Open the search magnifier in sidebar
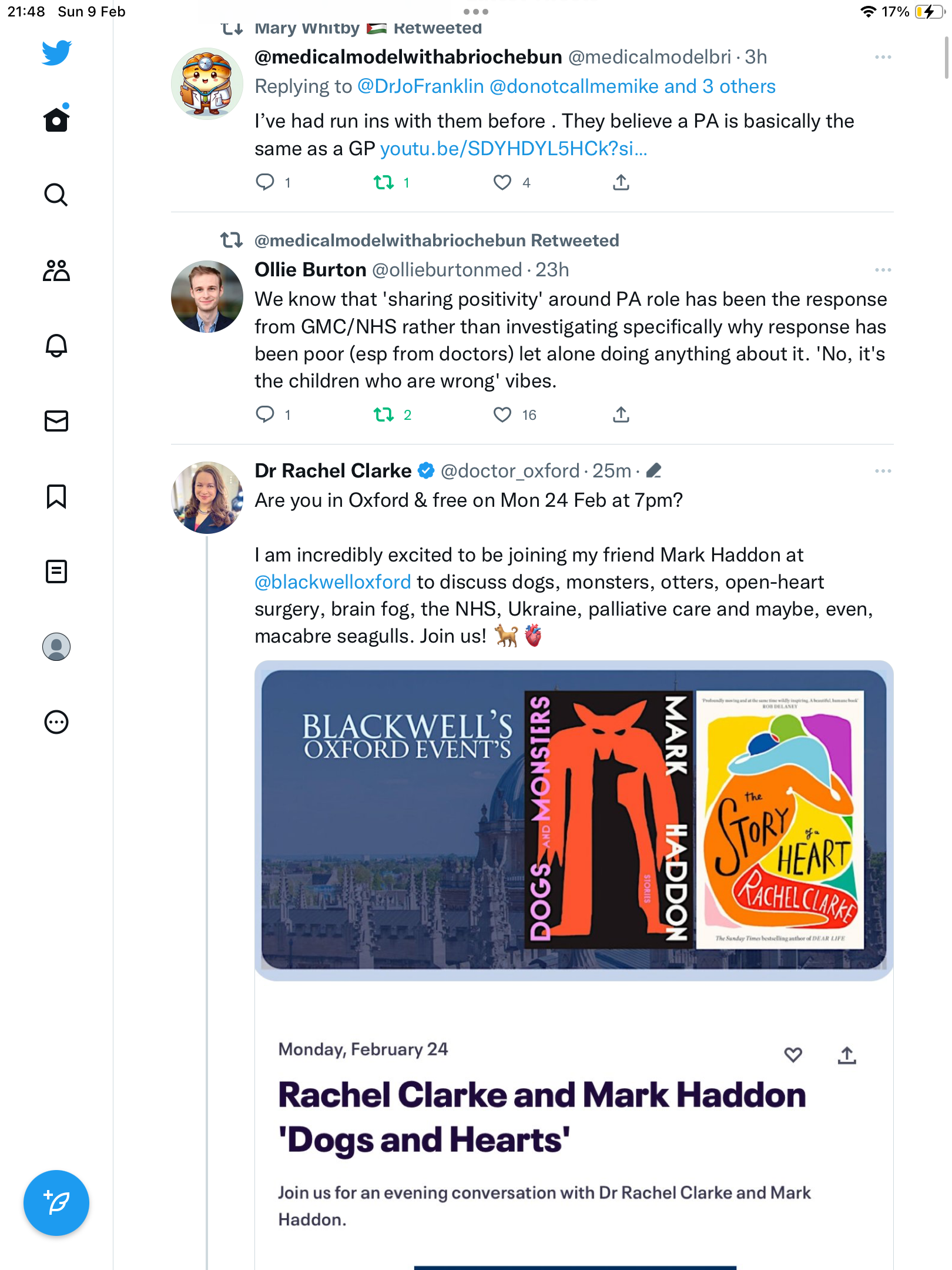 (56, 195)
